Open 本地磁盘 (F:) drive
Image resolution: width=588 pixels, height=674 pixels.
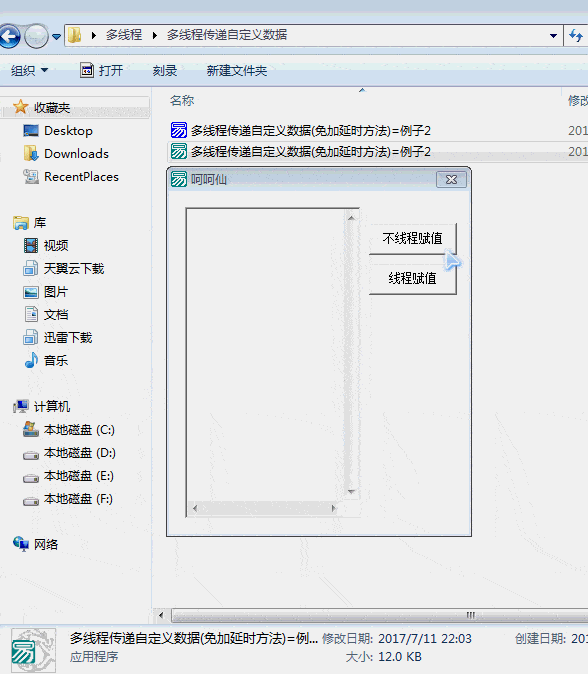click(x=68, y=499)
